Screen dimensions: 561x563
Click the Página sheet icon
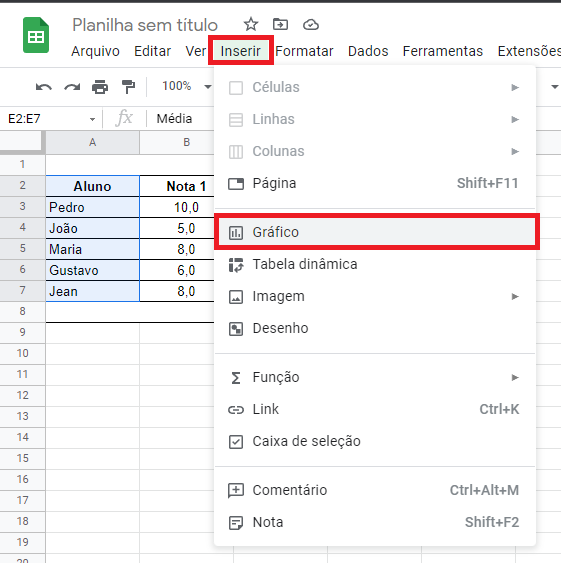(x=236, y=184)
